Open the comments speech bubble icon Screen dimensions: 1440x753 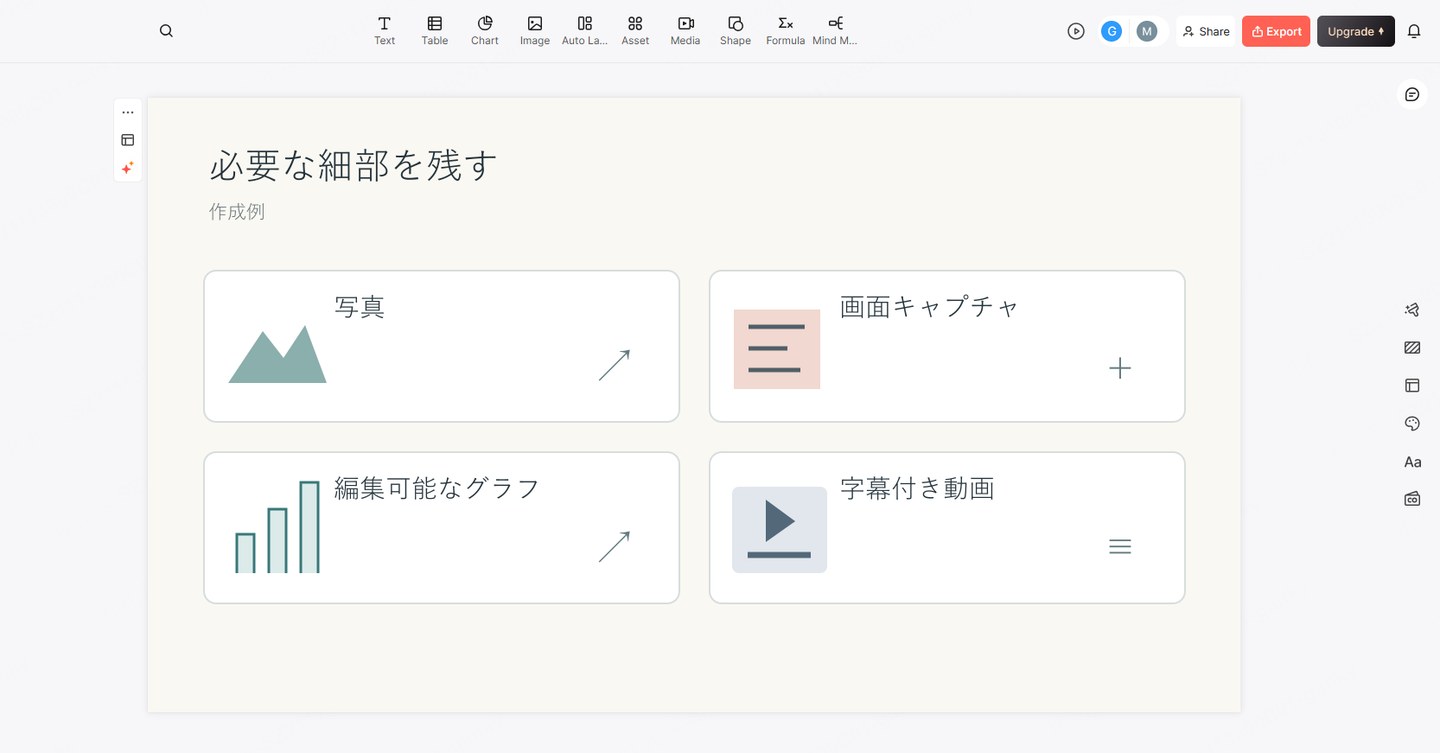[1412, 94]
